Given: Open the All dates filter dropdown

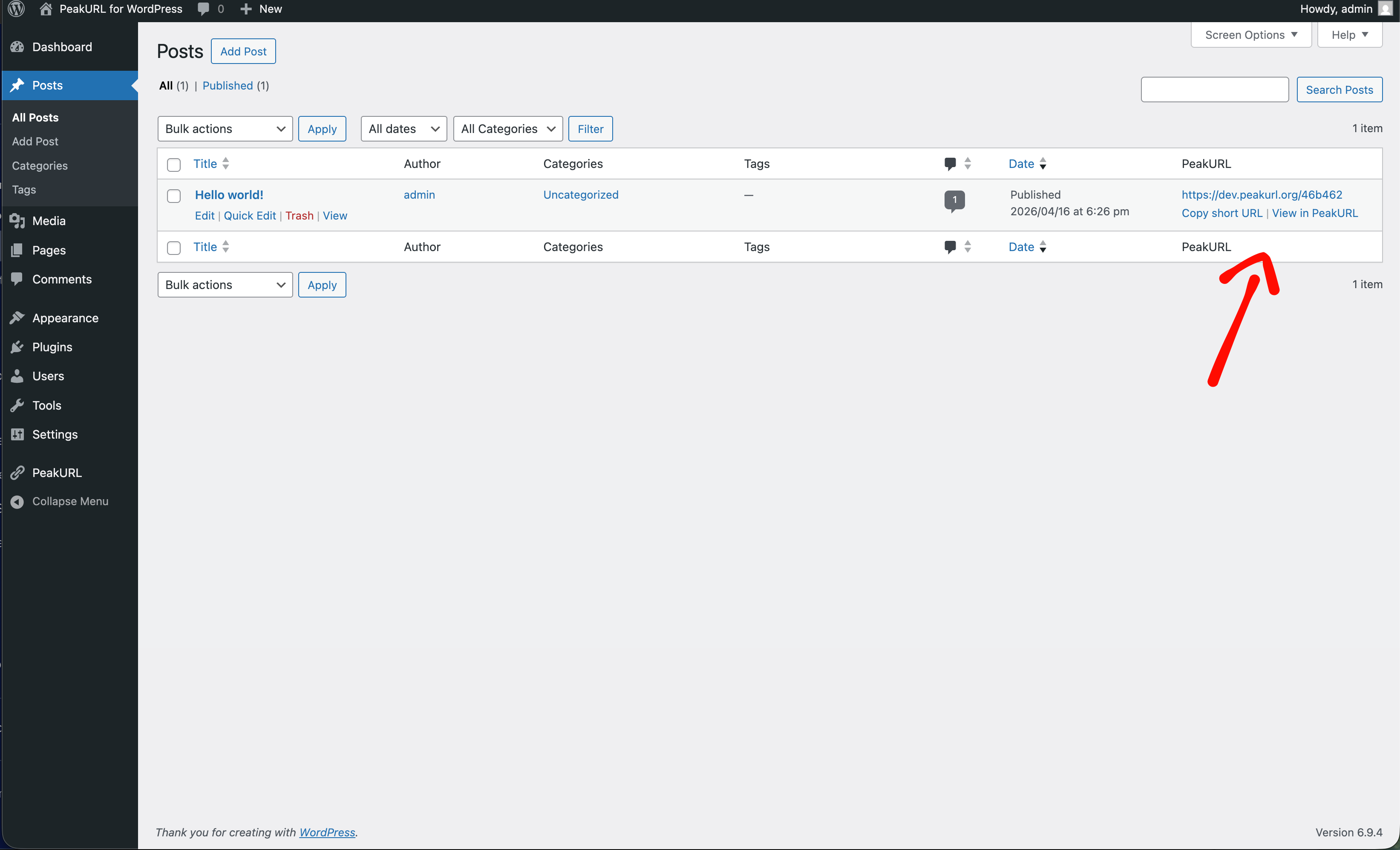Looking at the screenshot, I should pos(403,128).
